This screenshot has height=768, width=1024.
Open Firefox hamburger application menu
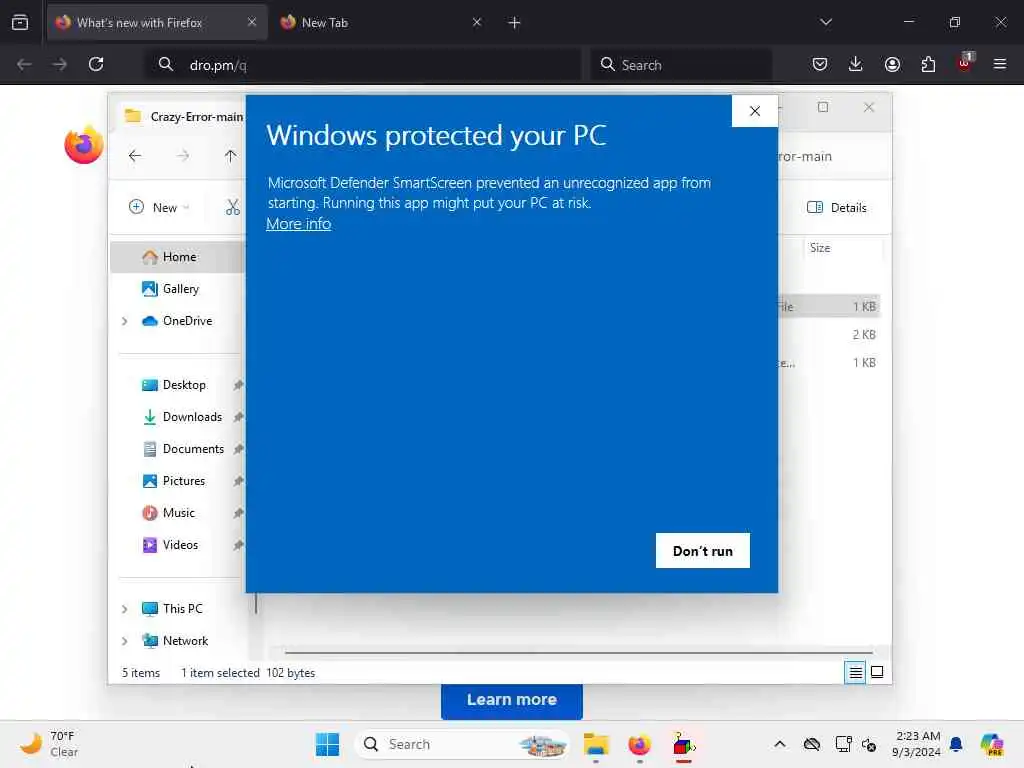[x=1000, y=64]
